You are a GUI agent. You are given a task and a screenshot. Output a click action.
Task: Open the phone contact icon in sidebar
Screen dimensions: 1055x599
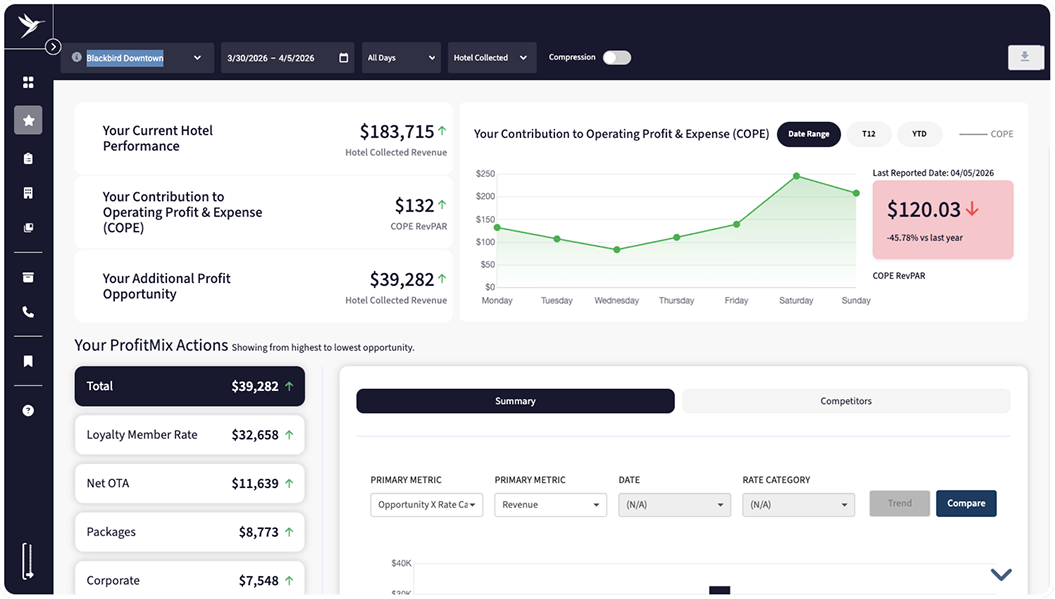(28, 312)
